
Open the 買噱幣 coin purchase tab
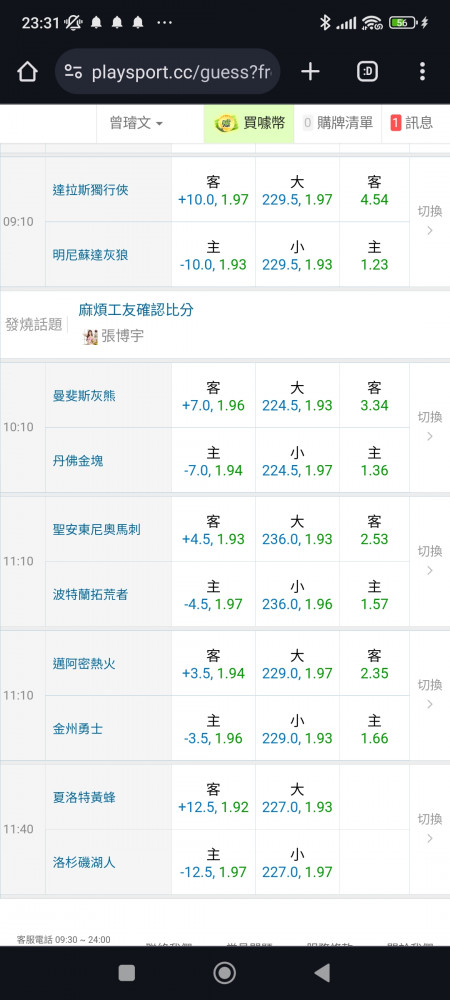[249, 123]
